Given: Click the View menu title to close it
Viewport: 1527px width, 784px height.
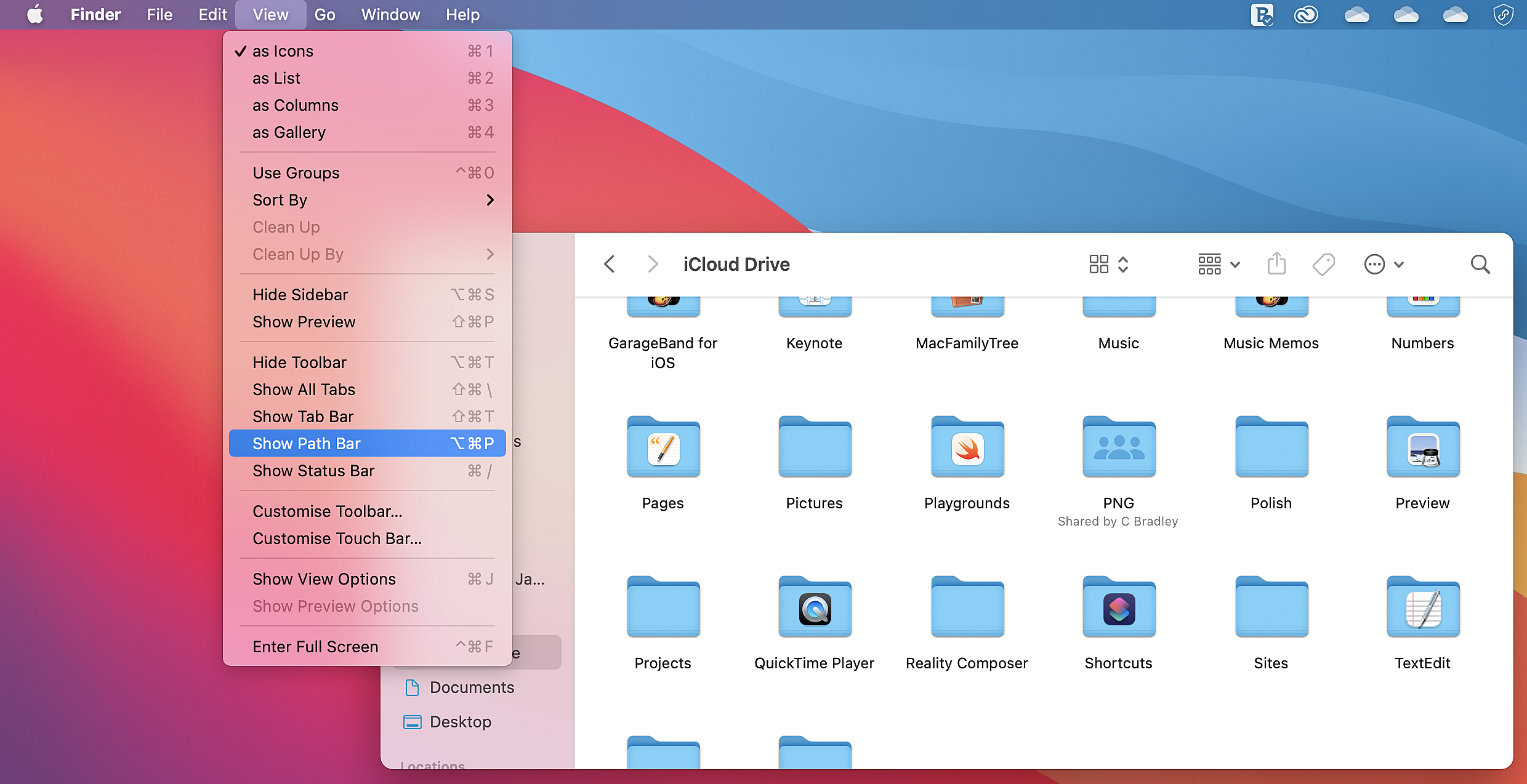Looking at the screenshot, I should tap(270, 14).
